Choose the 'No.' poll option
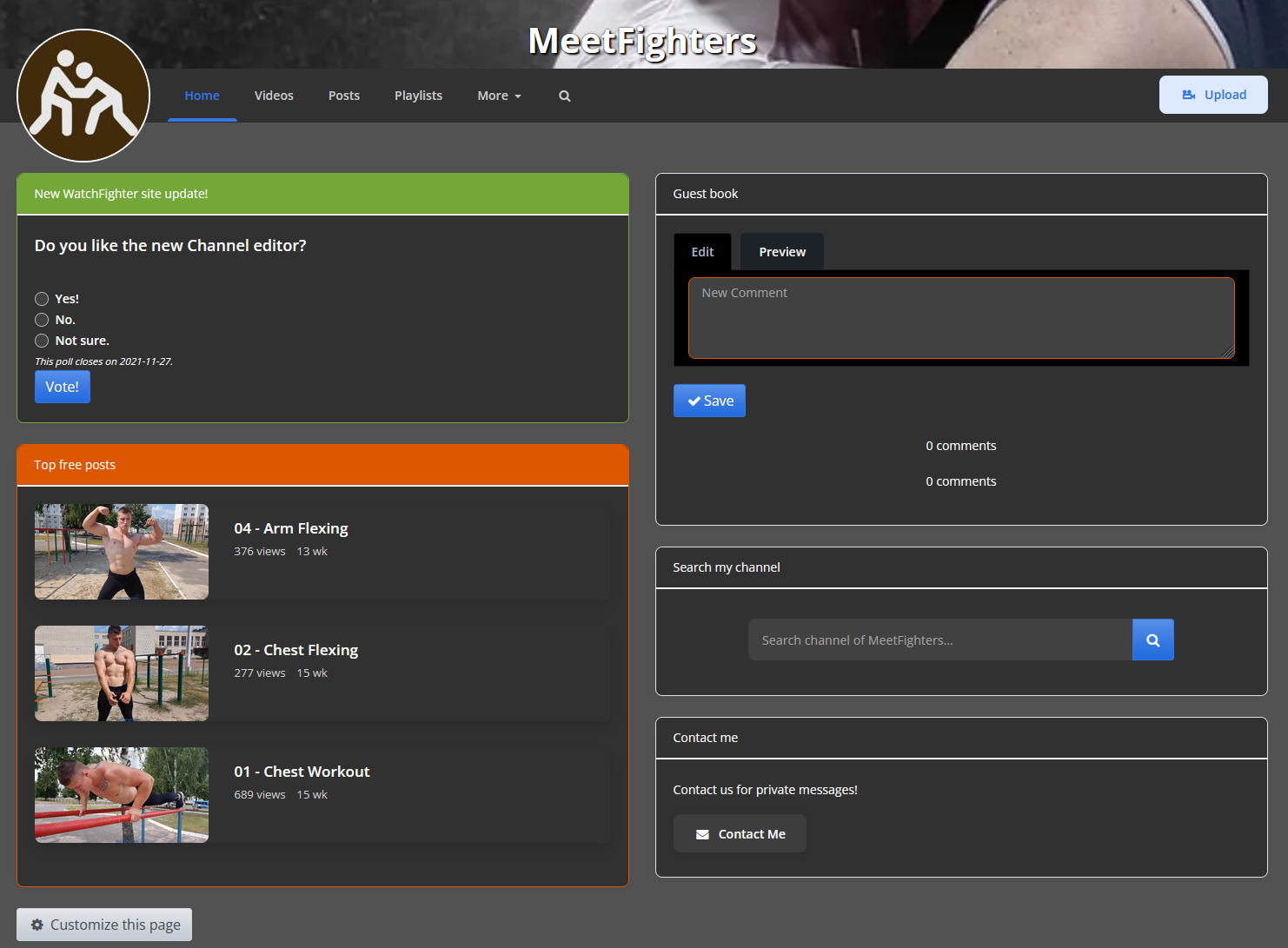 (x=42, y=320)
